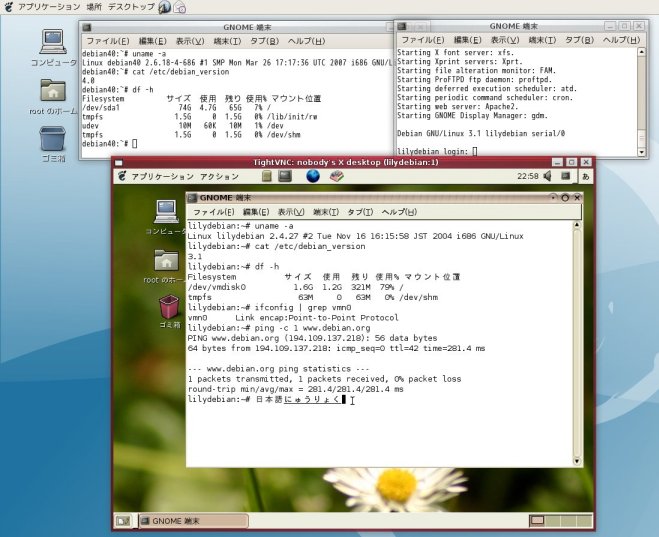Image resolution: width=659 pixels, height=537 pixels.
Task: Minimize the serial console terminal window
Action: click(610, 26)
